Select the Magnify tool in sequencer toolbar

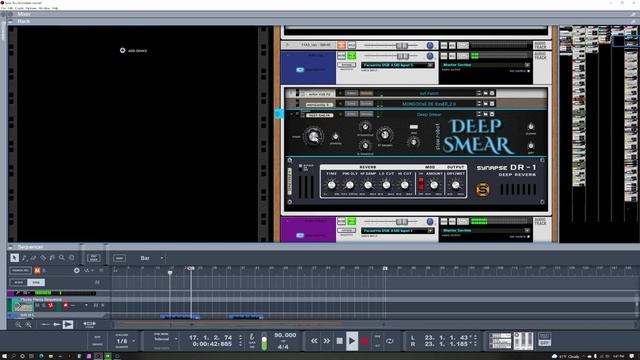click(62, 258)
